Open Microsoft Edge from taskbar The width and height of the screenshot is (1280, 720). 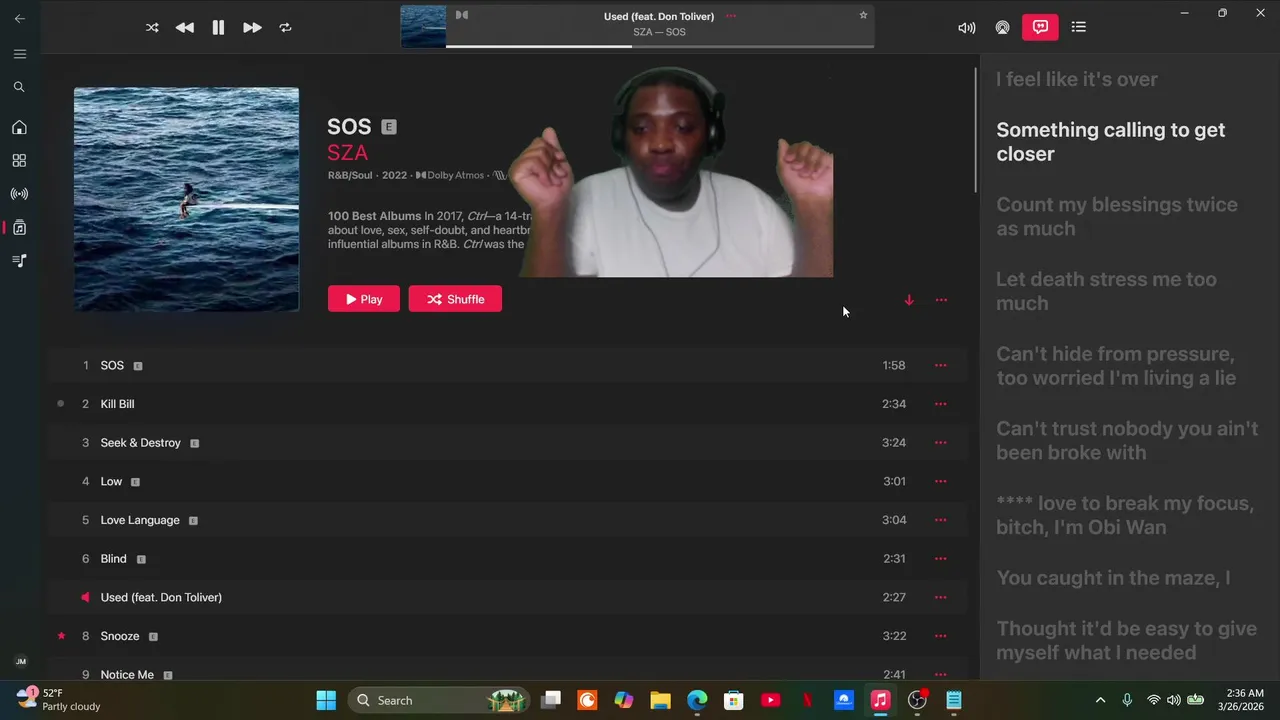point(697,700)
